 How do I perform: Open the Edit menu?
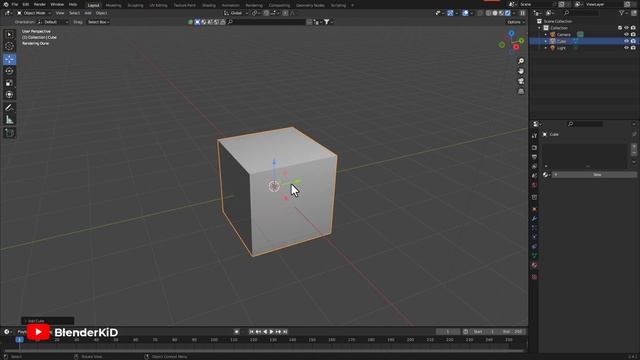pyautogui.click(x=26, y=4)
